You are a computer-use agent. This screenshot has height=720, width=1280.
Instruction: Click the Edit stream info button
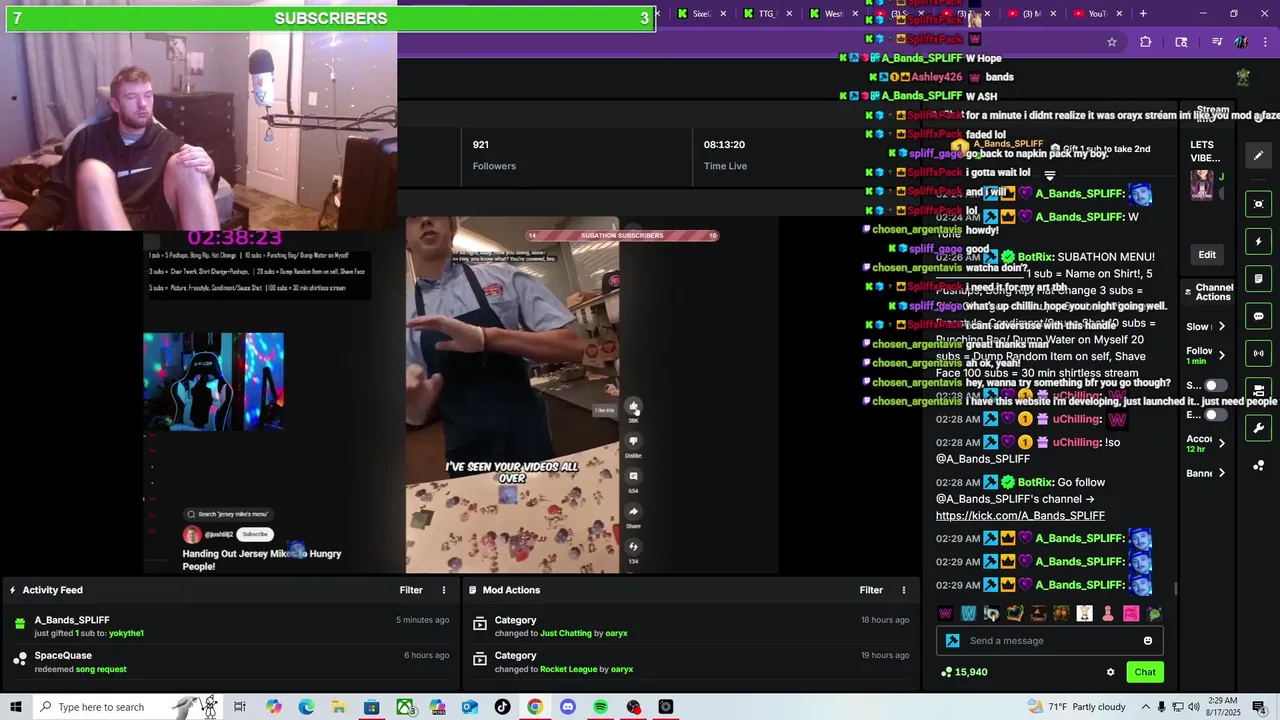tap(1207, 255)
